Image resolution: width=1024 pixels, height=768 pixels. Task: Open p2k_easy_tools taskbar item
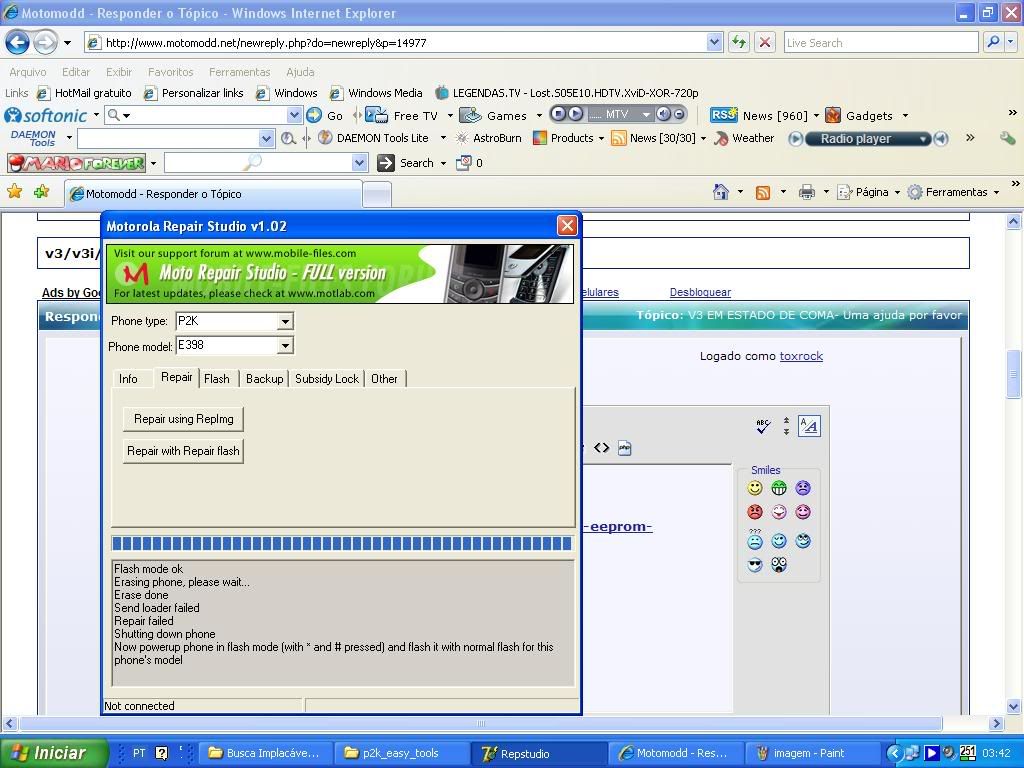(400, 753)
